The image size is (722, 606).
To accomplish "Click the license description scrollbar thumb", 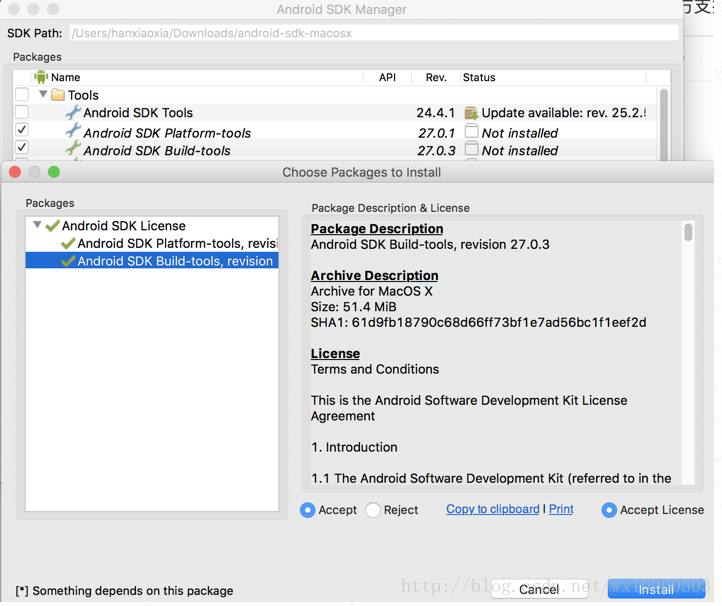I will click(x=688, y=232).
